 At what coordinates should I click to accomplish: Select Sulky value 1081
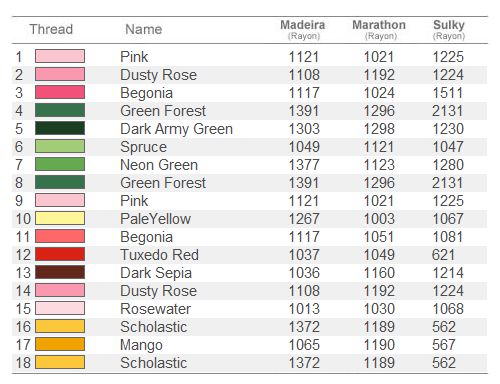tap(448, 237)
